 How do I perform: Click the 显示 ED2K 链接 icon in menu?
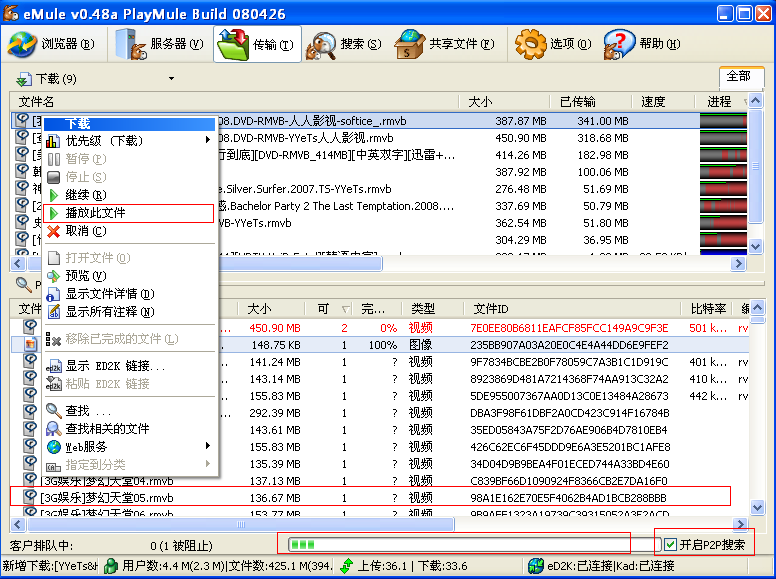[x=53, y=366]
